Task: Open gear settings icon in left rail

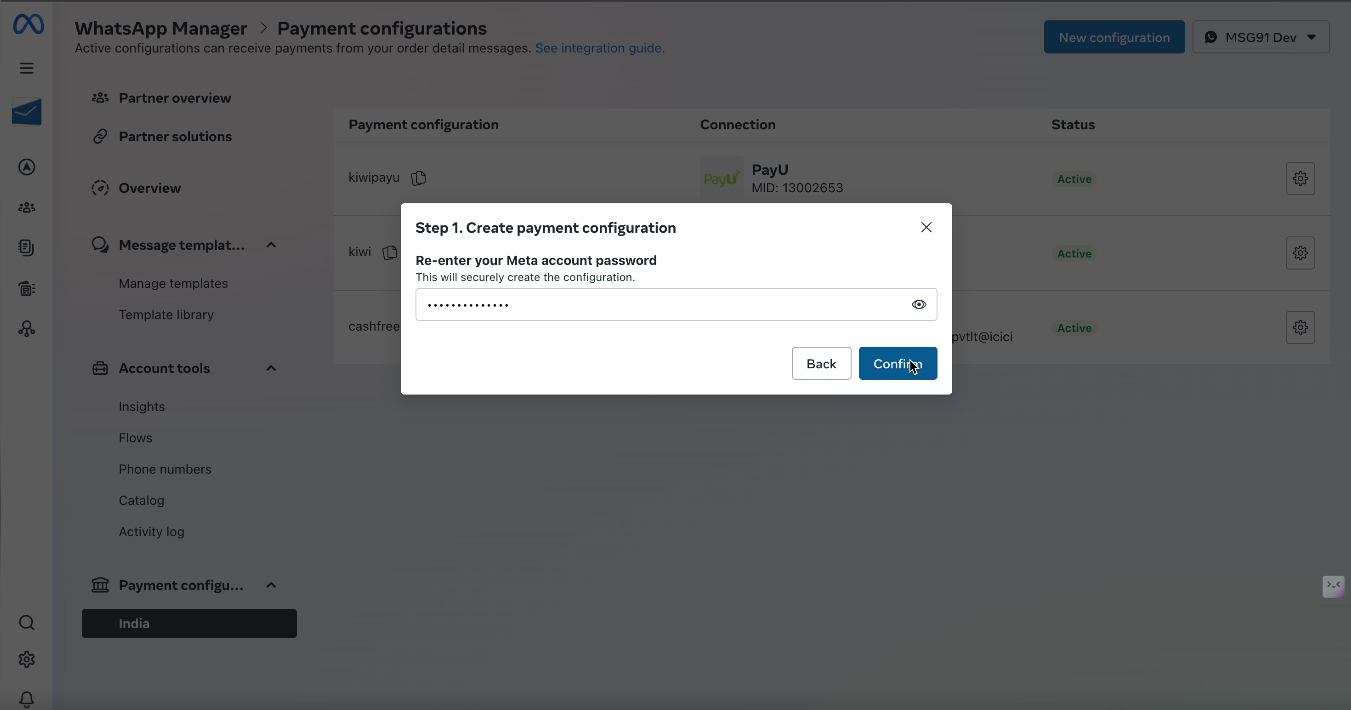Action: (27, 660)
